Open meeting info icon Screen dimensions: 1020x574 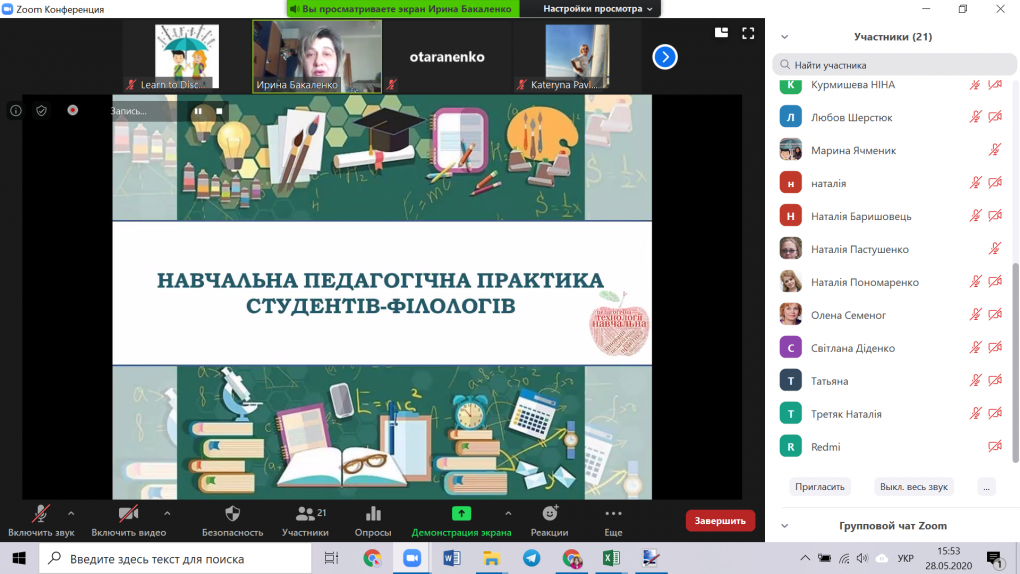click(x=16, y=111)
